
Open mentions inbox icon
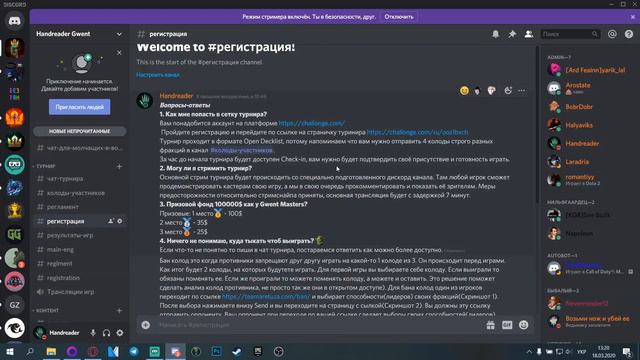point(612,34)
